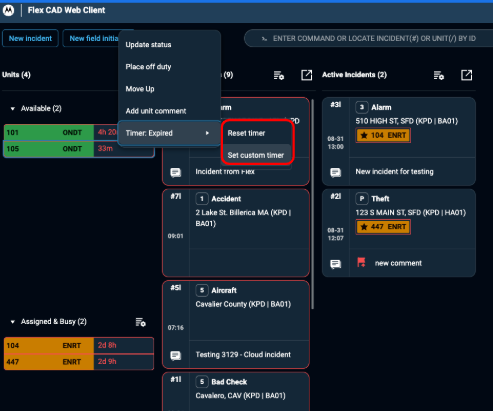Open the Theft incident #2I card

399,233
